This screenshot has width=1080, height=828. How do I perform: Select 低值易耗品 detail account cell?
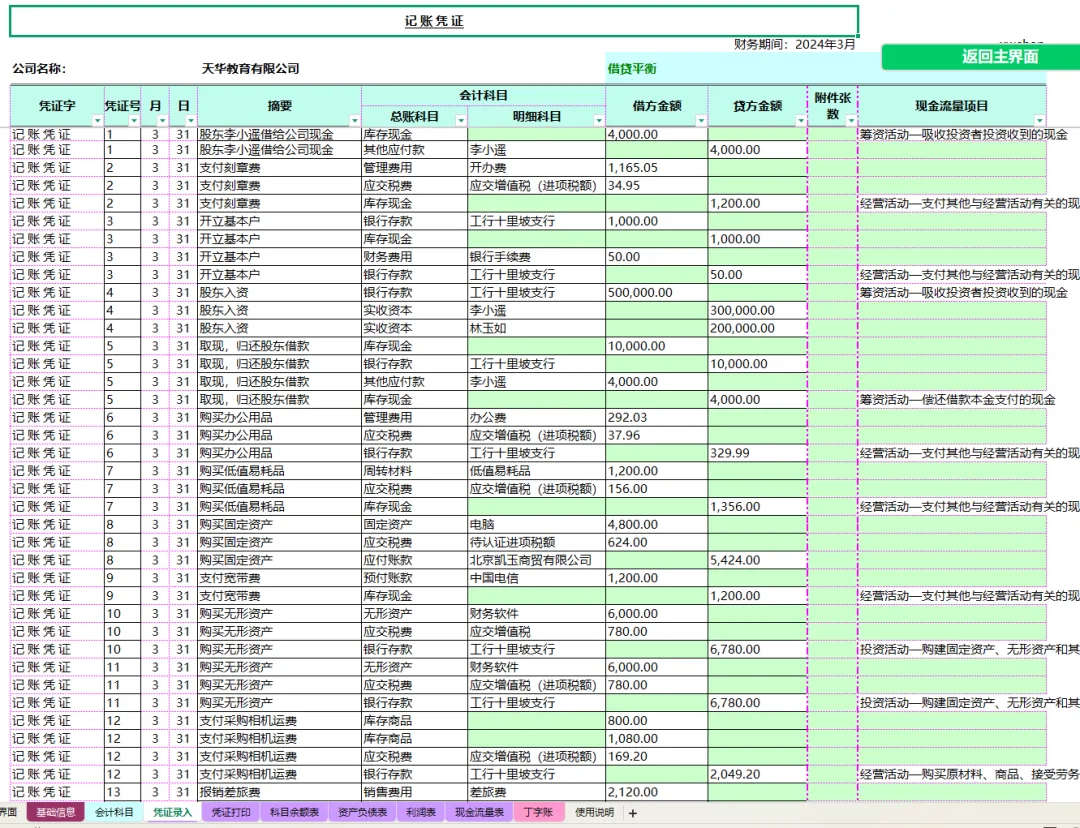click(537, 471)
